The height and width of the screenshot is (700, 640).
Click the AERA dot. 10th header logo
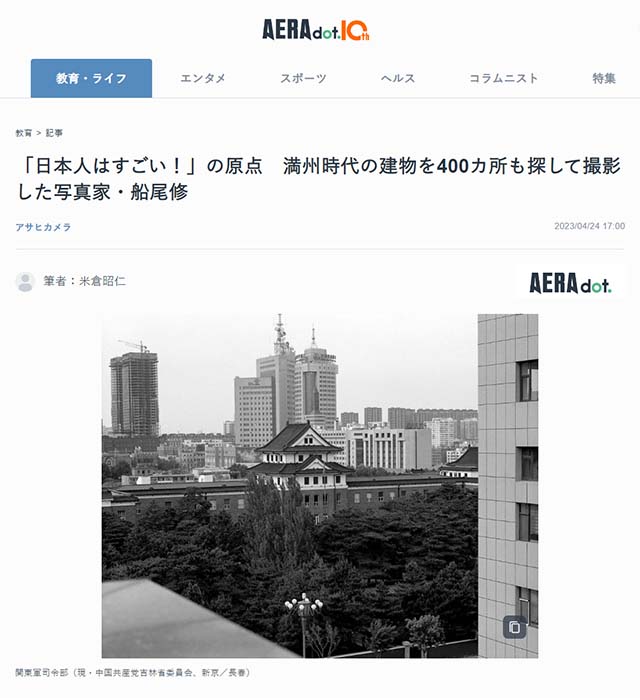(x=316, y=30)
